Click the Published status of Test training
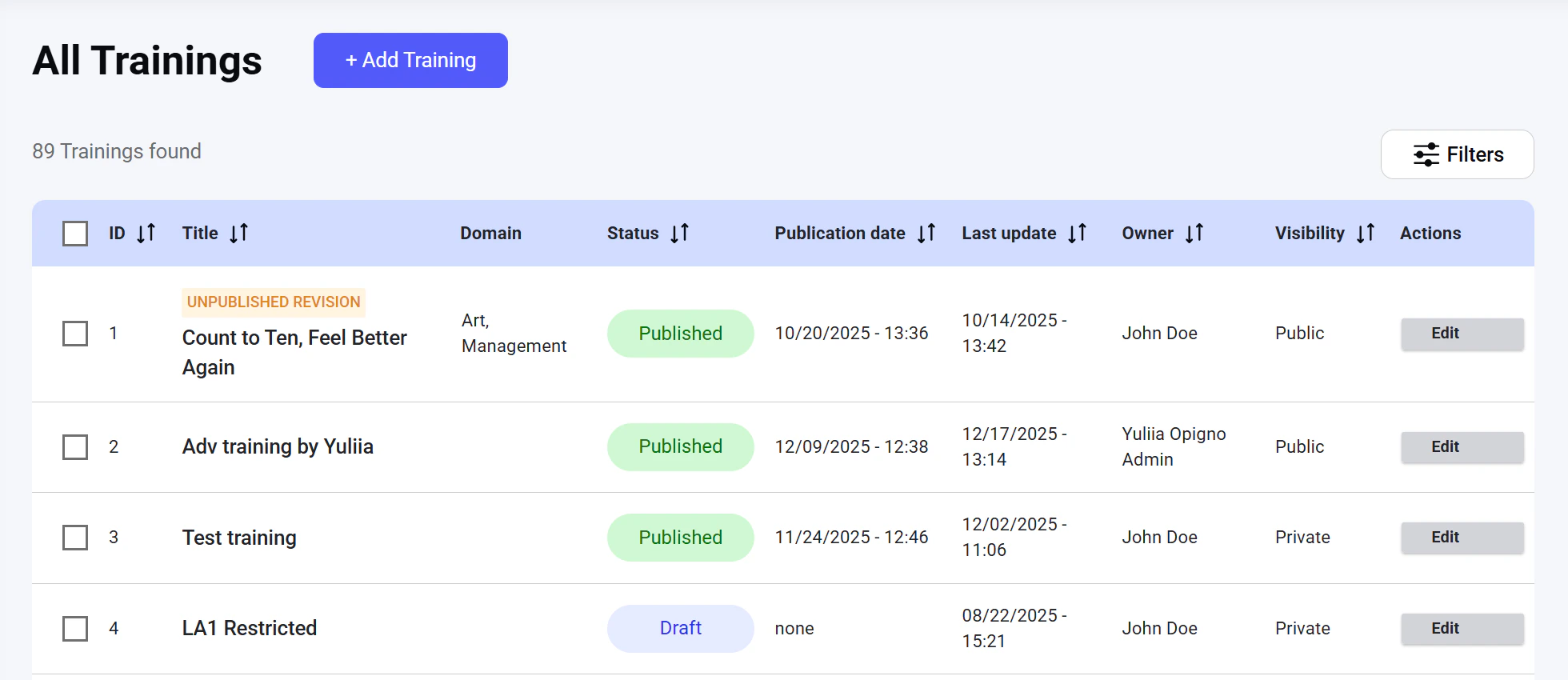The width and height of the screenshot is (1568, 680). click(680, 538)
